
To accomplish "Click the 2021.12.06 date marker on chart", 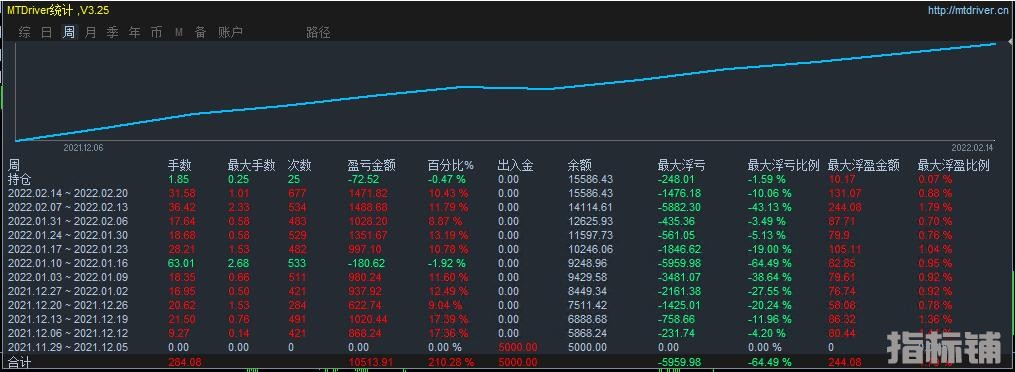I will pyautogui.click(x=83, y=148).
